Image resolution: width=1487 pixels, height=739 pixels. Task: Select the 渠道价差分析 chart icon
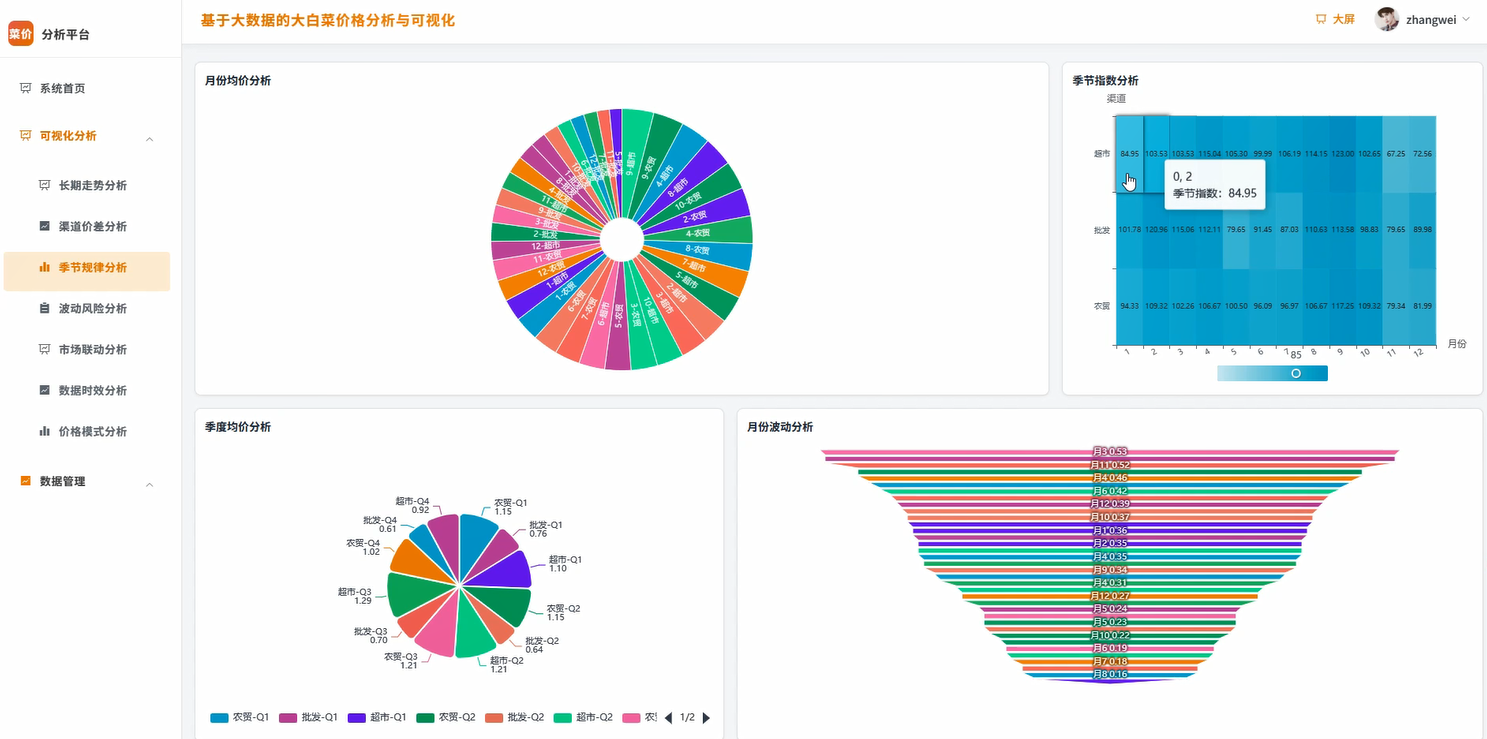(x=44, y=226)
